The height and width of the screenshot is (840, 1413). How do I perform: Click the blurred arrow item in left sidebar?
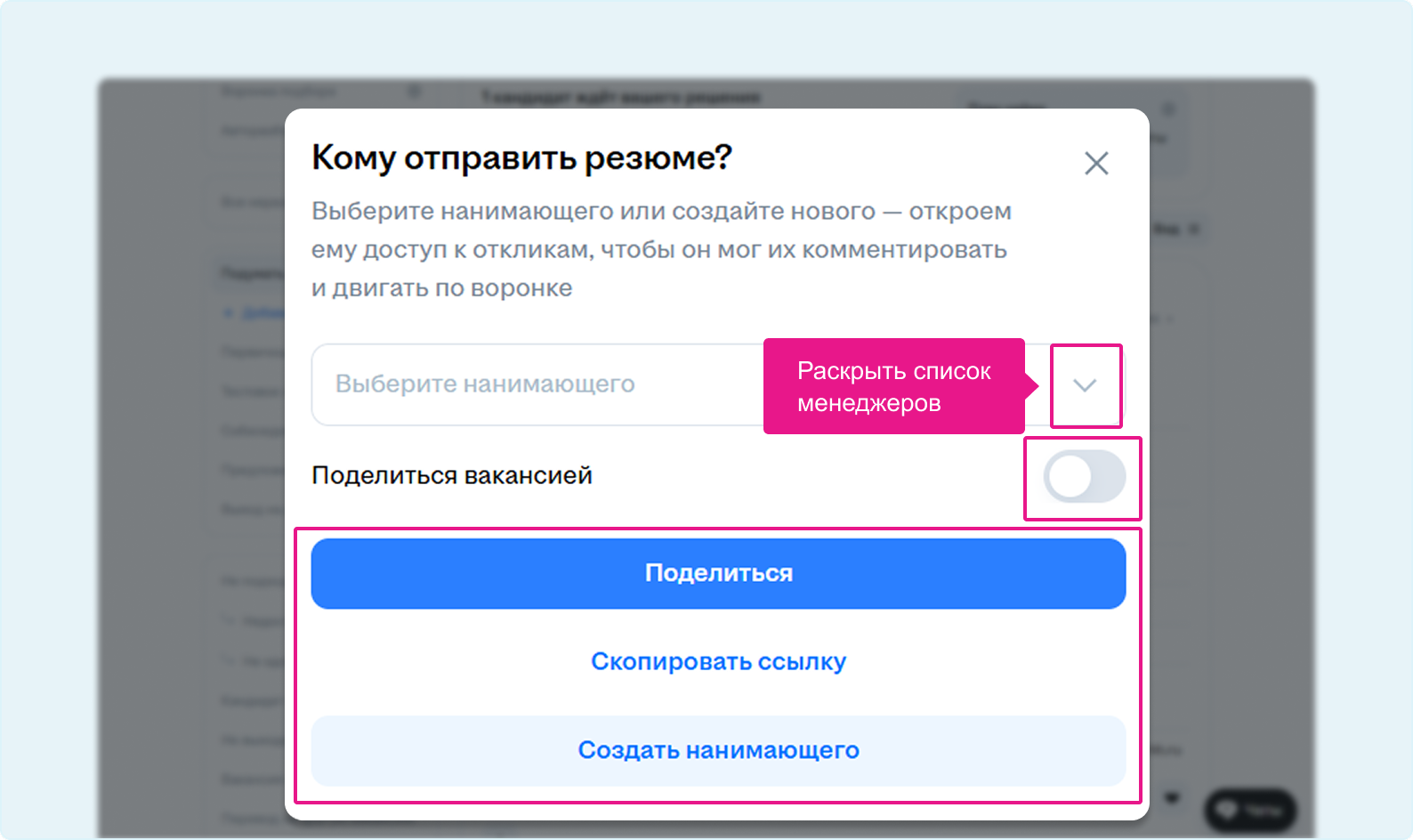point(254,620)
